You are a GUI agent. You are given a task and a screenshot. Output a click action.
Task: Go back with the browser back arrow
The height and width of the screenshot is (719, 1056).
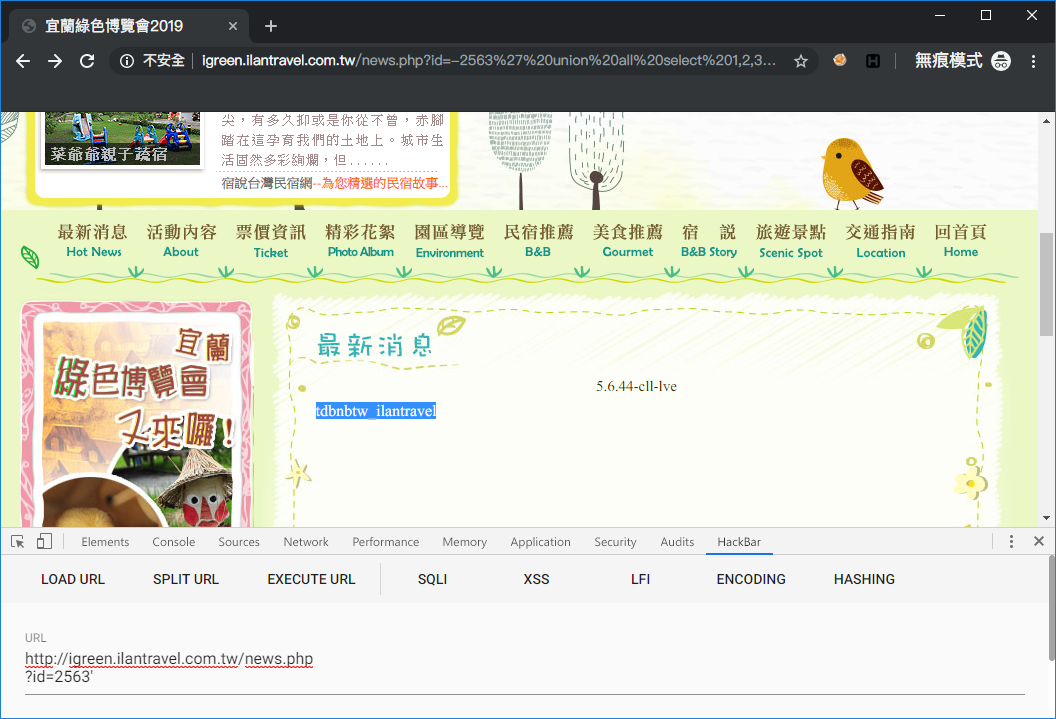[x=23, y=61]
